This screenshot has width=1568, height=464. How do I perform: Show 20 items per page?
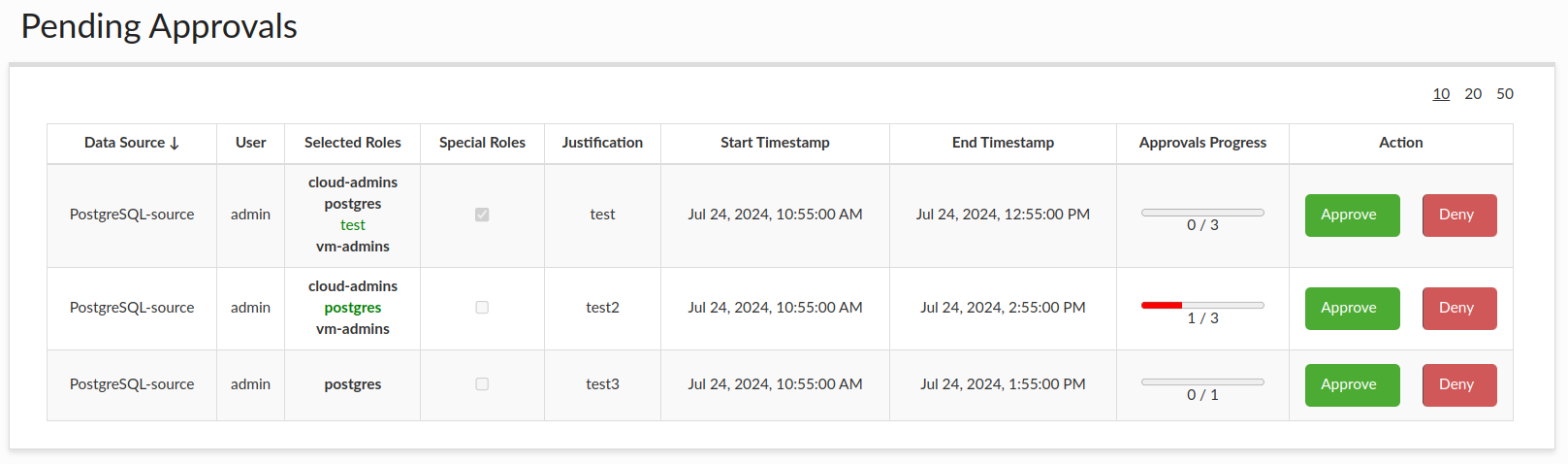1473,94
